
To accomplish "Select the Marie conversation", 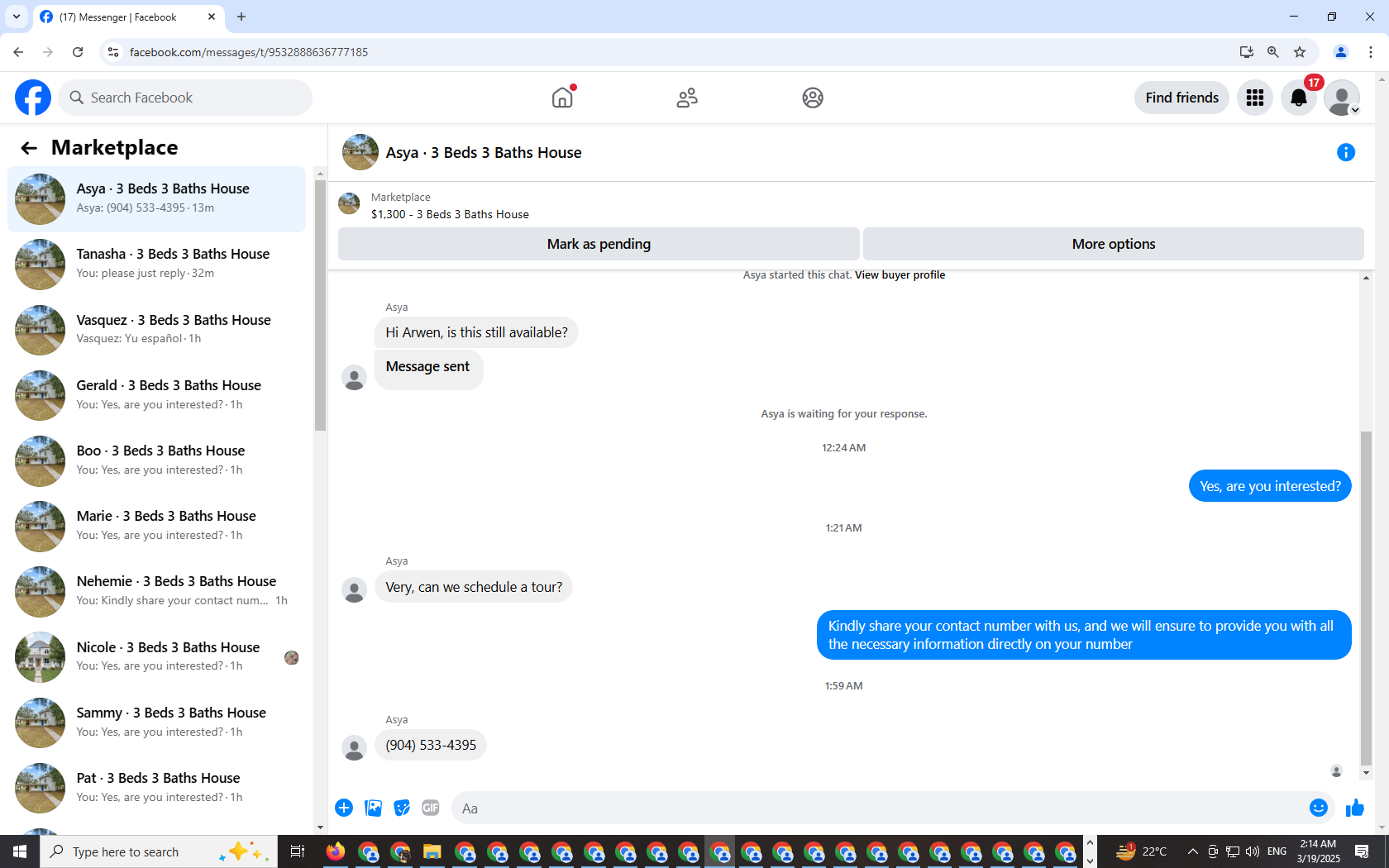I will point(156,526).
